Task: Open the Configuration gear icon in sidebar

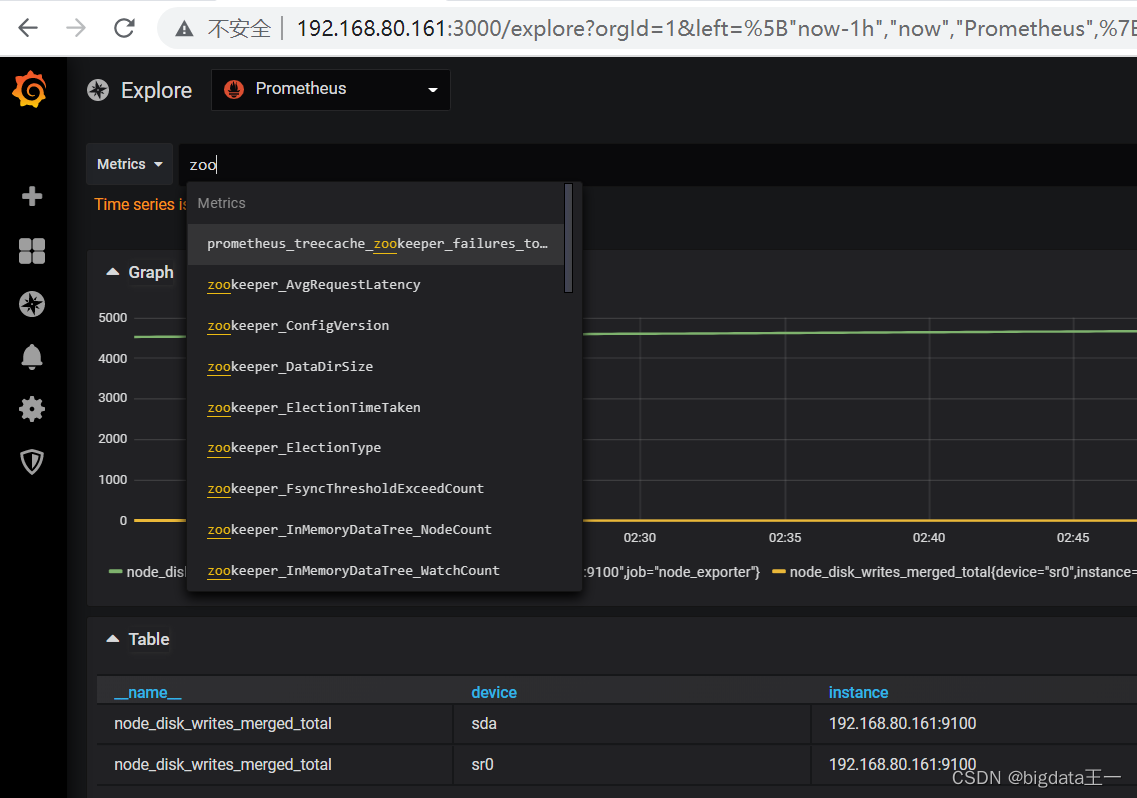Action: click(x=32, y=409)
